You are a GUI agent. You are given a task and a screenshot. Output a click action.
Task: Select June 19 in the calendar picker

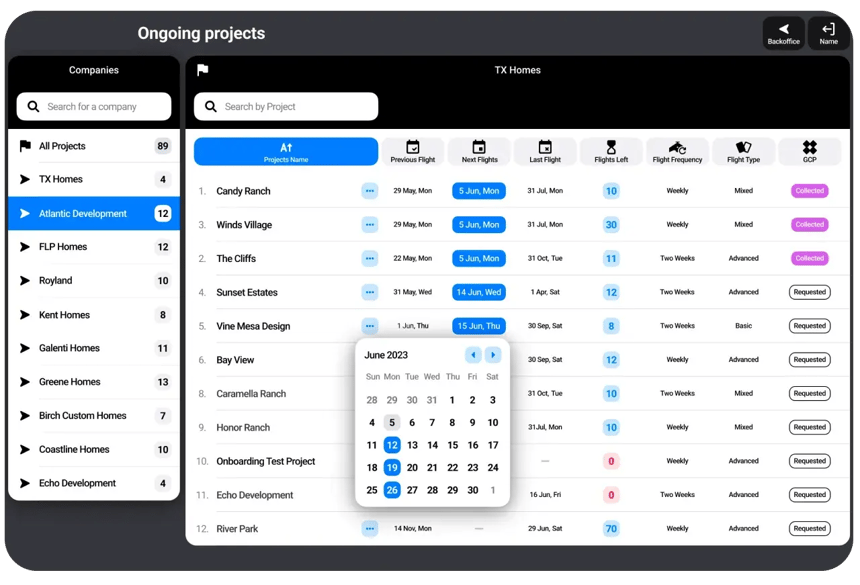(x=391, y=467)
